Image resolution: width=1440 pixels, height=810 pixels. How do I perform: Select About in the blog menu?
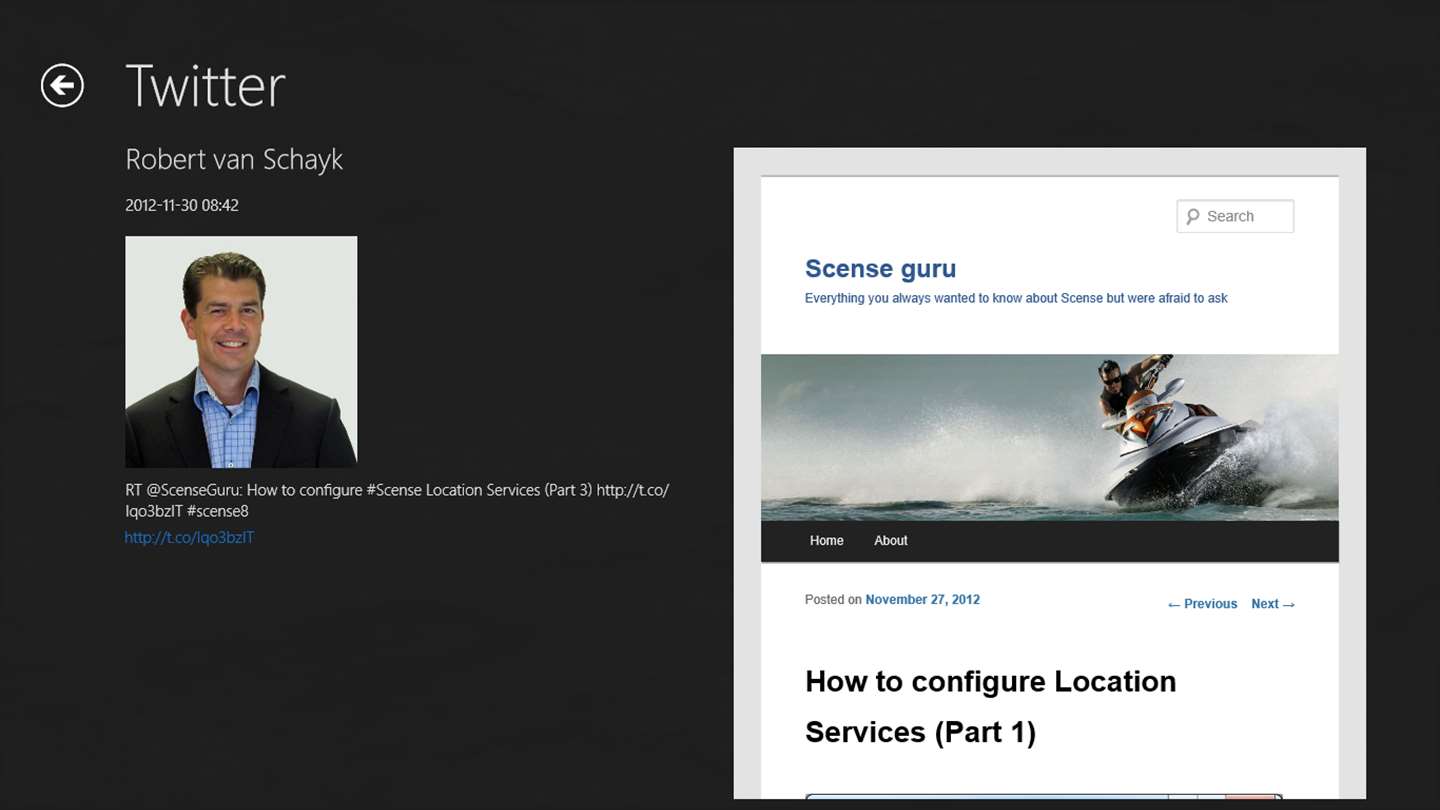point(891,540)
